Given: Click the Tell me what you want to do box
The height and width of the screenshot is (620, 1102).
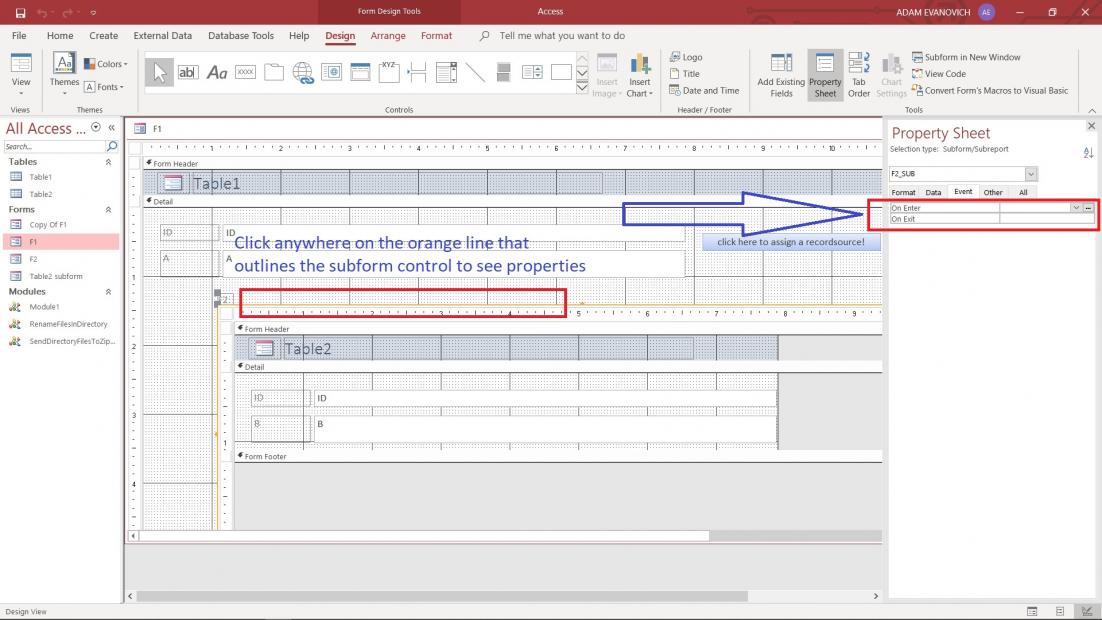Looking at the screenshot, I should [562, 36].
